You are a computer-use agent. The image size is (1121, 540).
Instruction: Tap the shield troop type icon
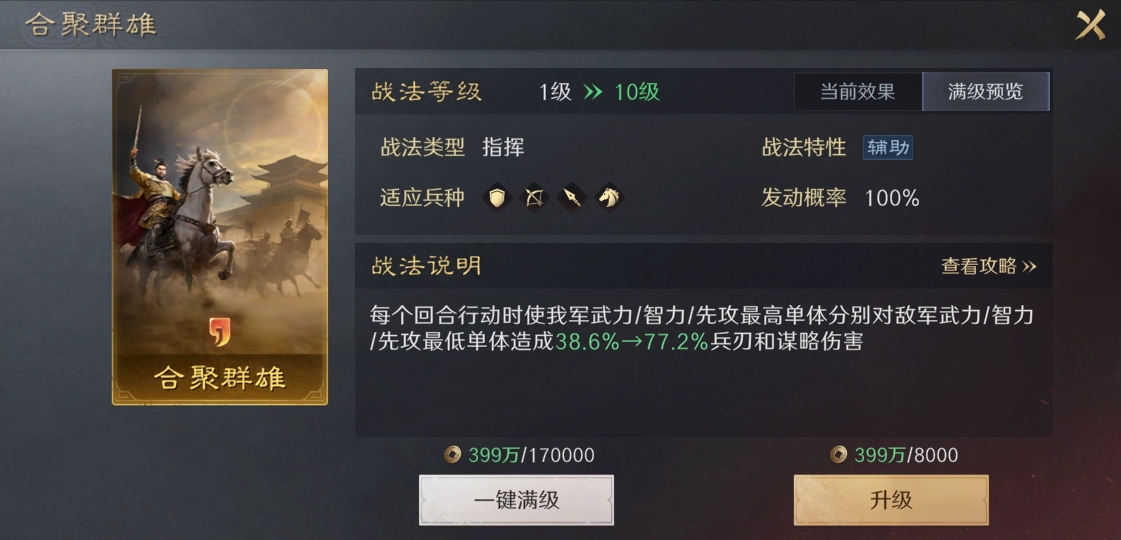[497, 197]
